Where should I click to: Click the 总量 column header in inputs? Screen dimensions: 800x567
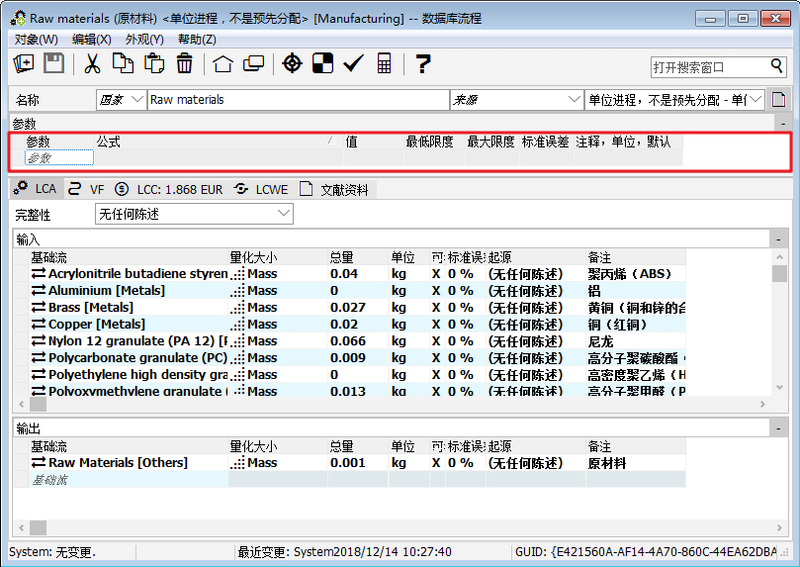(x=342, y=257)
